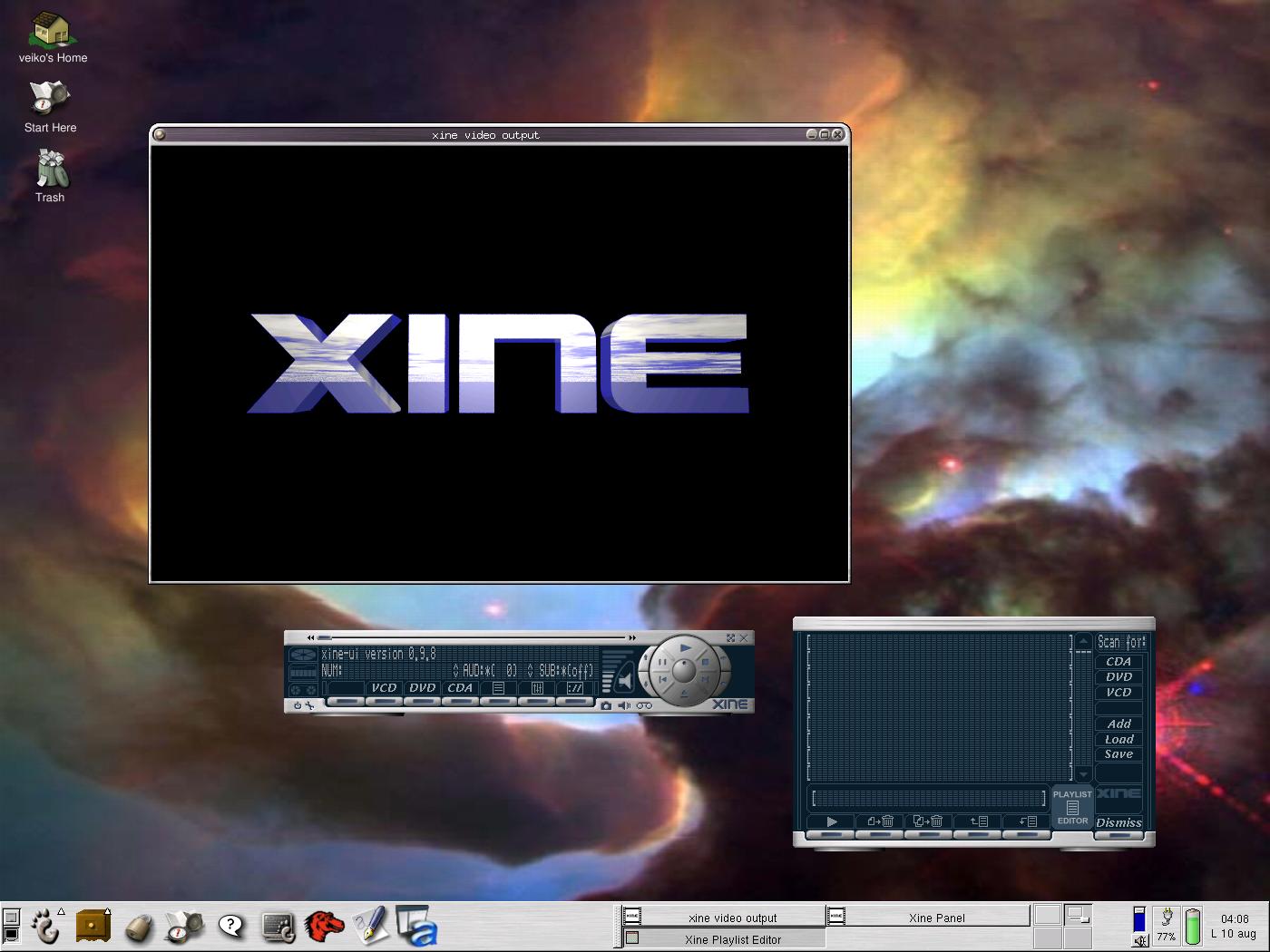Launch the red dinosaur browser icon on the taskbar
The width and height of the screenshot is (1270, 952).
tap(324, 927)
